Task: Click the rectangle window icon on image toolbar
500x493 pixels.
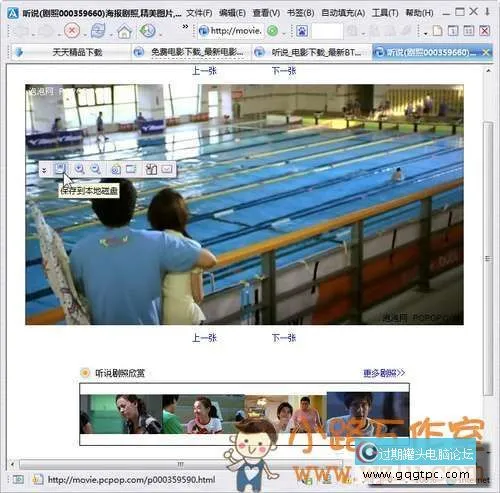Action: tap(131, 169)
